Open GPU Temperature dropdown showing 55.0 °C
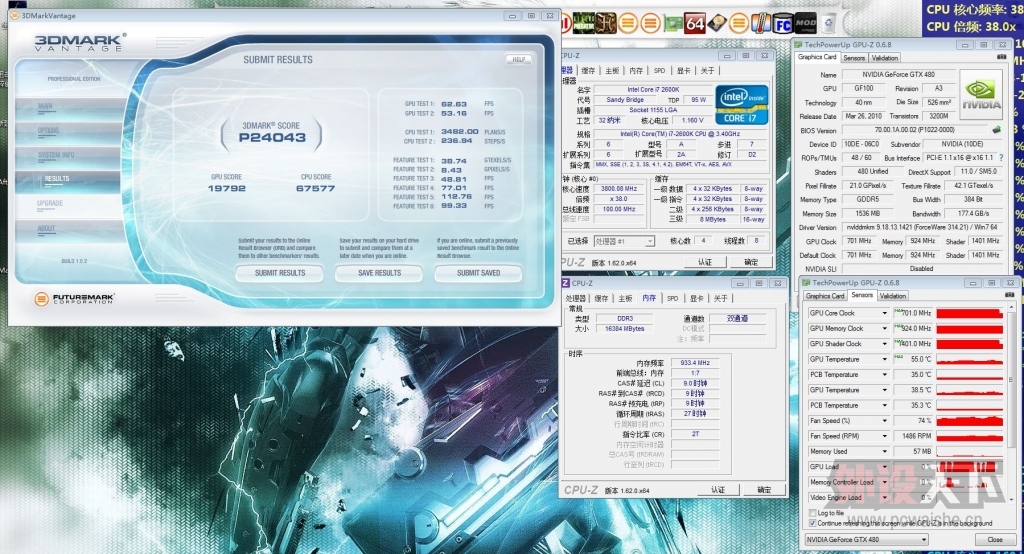Screen dimensions: 1024x554 [885, 359]
